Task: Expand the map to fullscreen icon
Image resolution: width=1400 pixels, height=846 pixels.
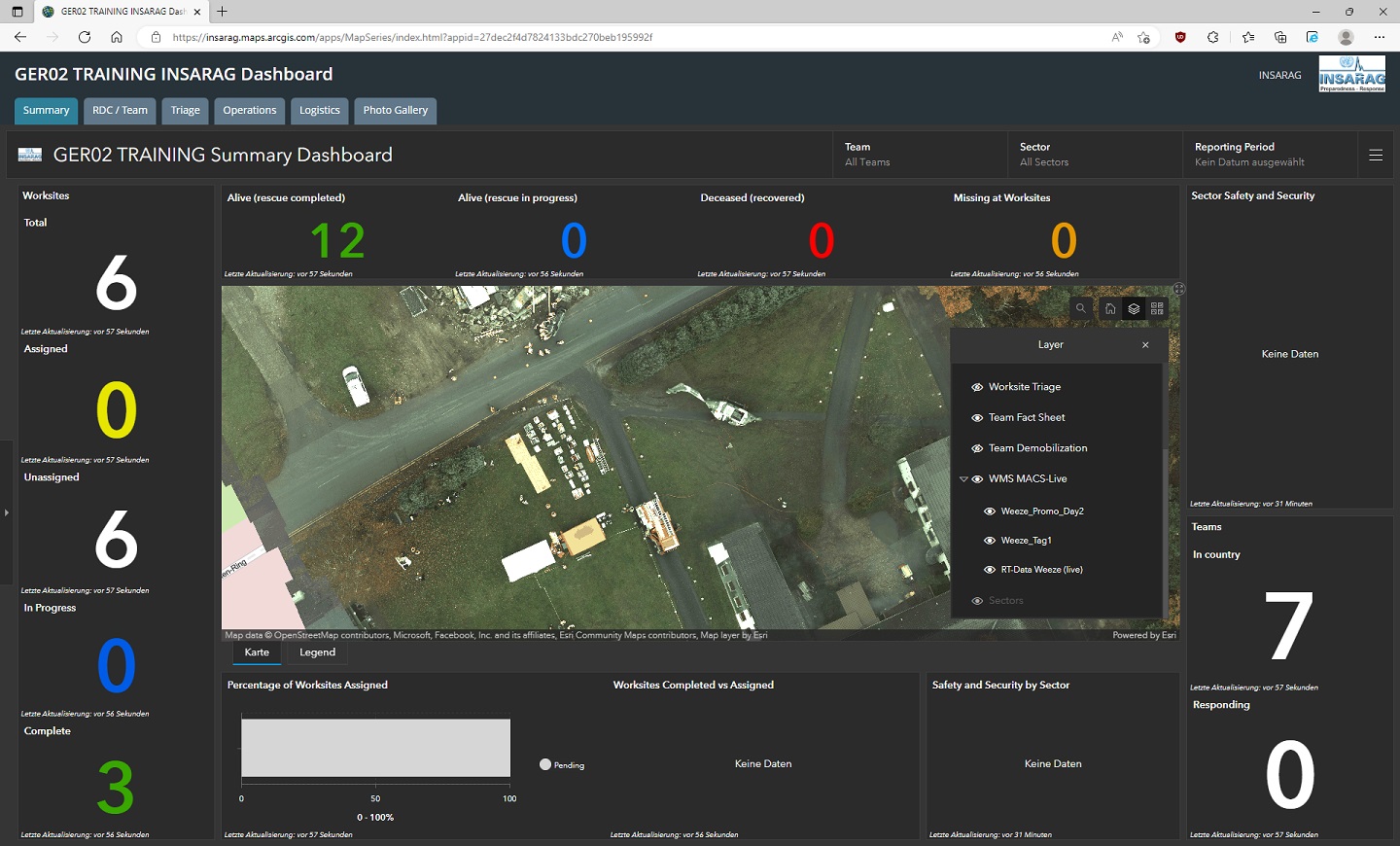Action: [x=1179, y=289]
